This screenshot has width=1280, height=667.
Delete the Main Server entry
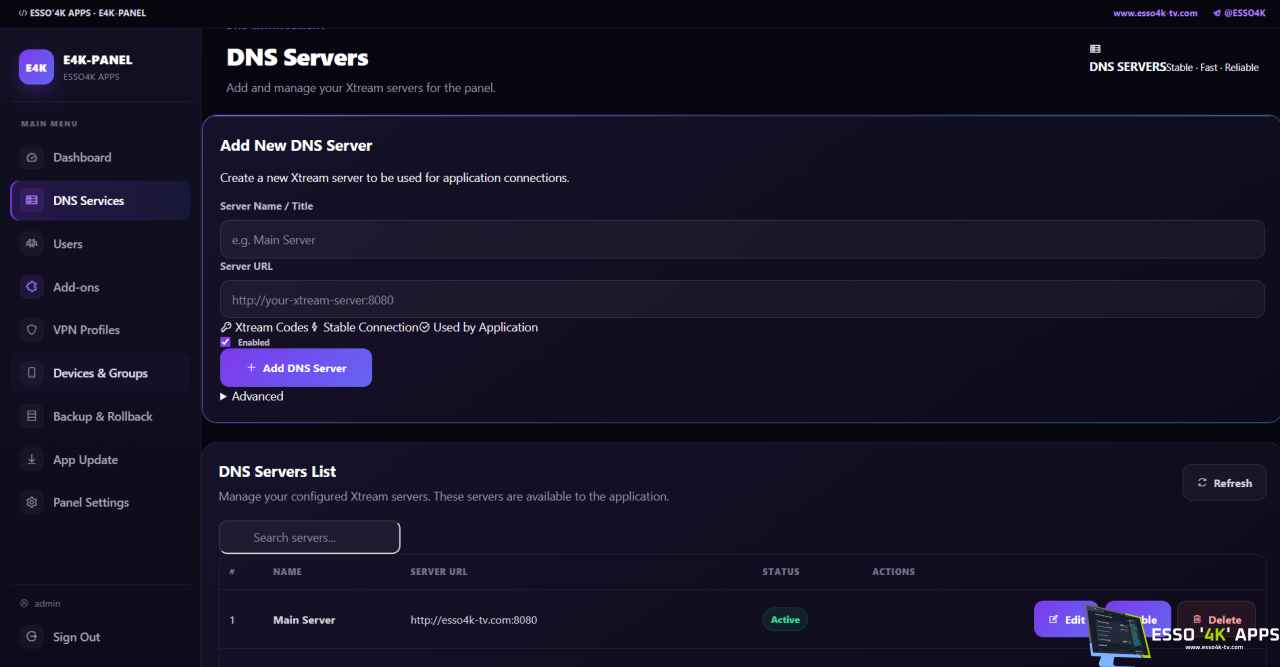tap(1216, 619)
